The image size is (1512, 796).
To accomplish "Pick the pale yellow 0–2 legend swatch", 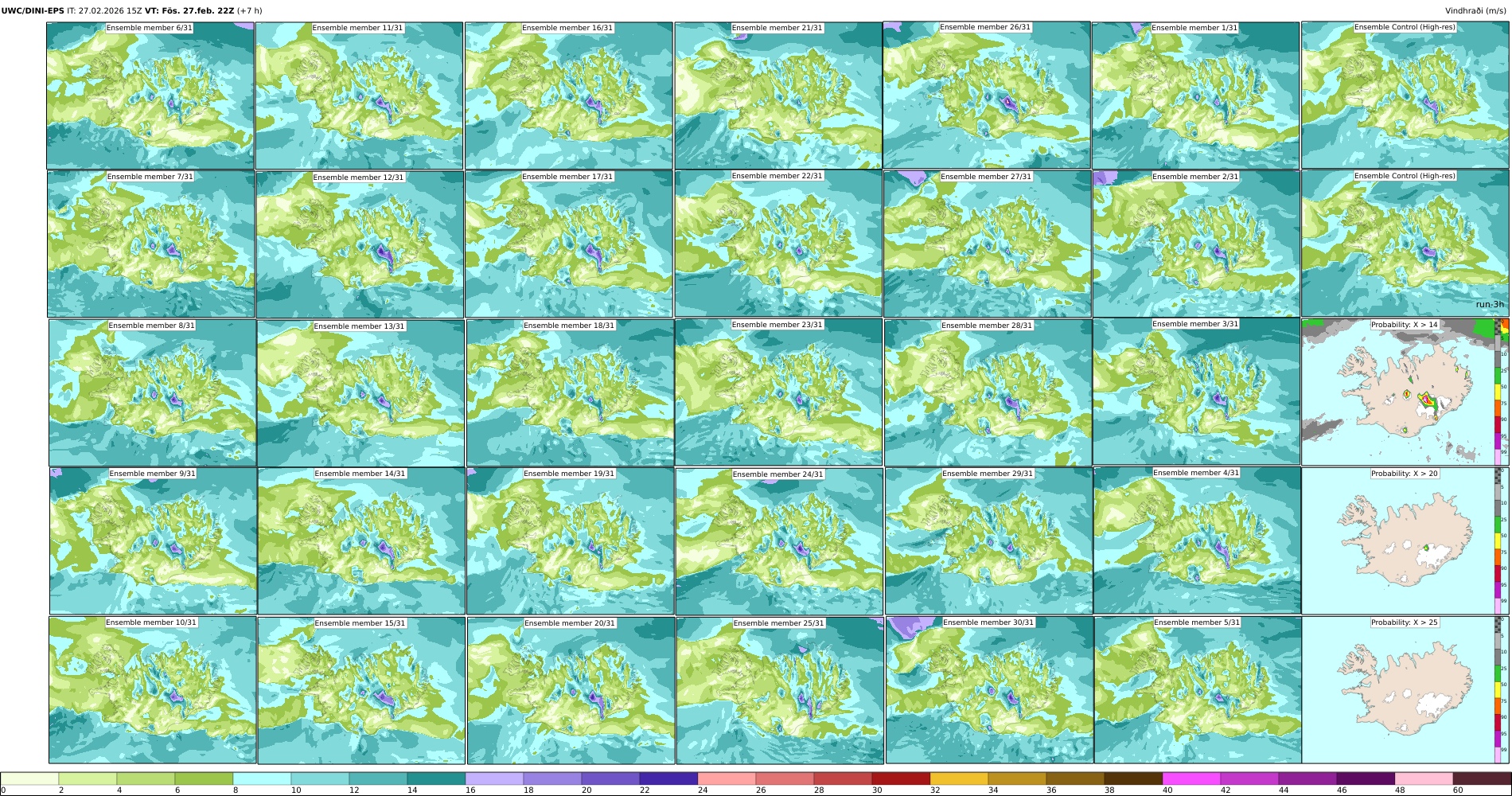I will pos(29,778).
